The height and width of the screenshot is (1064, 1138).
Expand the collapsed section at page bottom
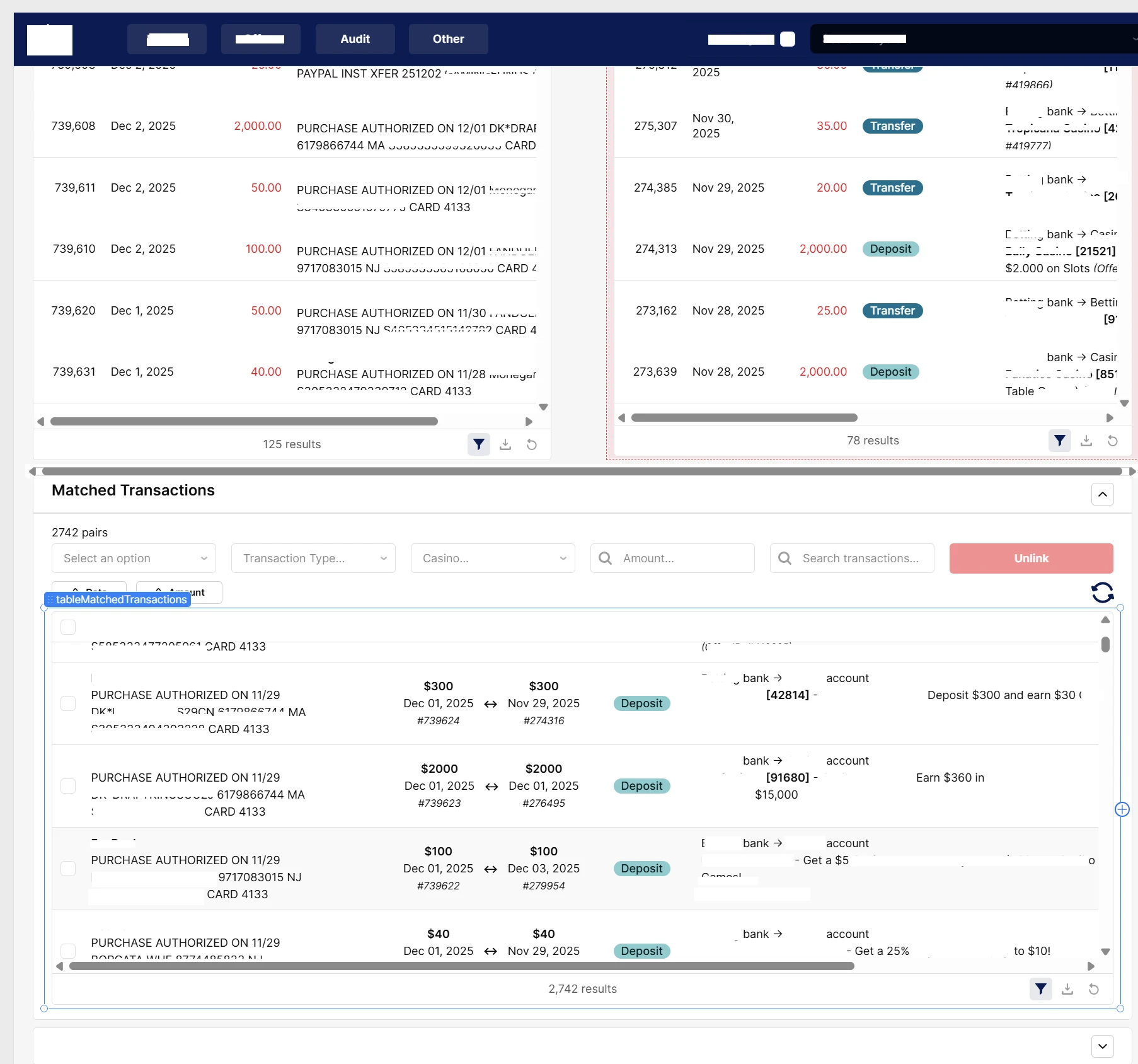tap(1103, 1046)
